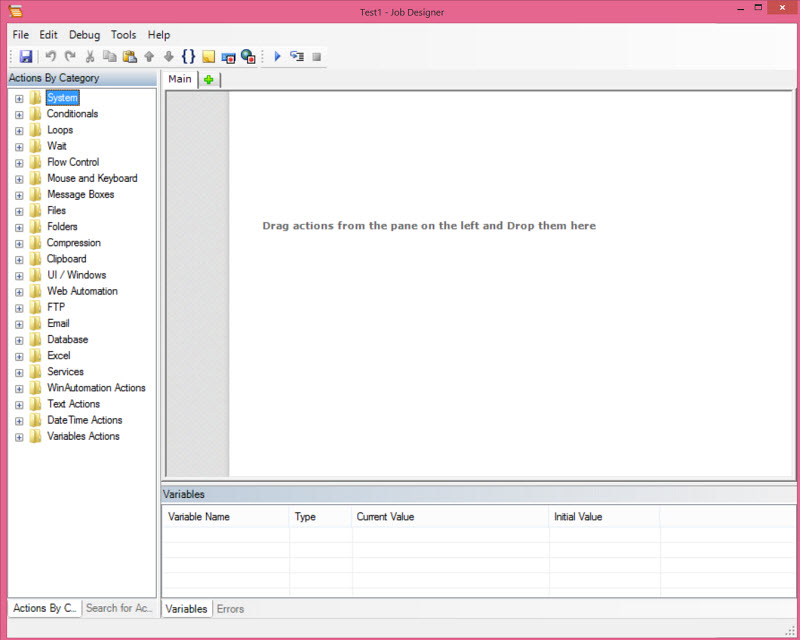This screenshot has height=640, width=800.
Task: Select the FTP tree item
Action: click(x=56, y=307)
